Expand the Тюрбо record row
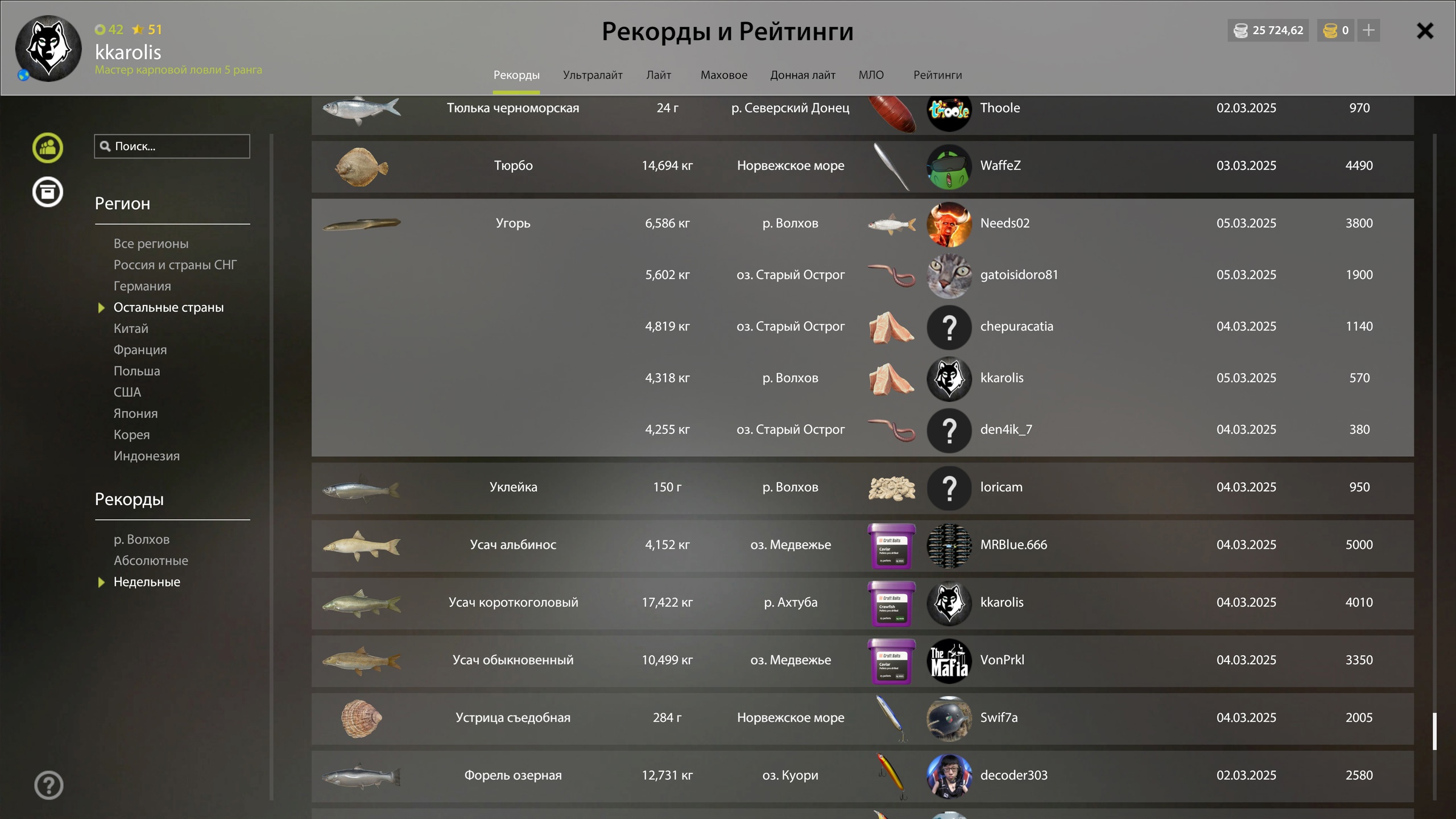1456x819 pixels. pos(862,167)
